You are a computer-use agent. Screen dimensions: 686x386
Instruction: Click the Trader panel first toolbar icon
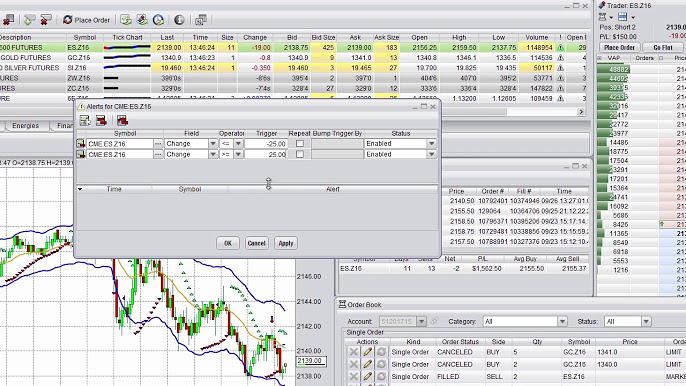pyautogui.click(x=602, y=17)
